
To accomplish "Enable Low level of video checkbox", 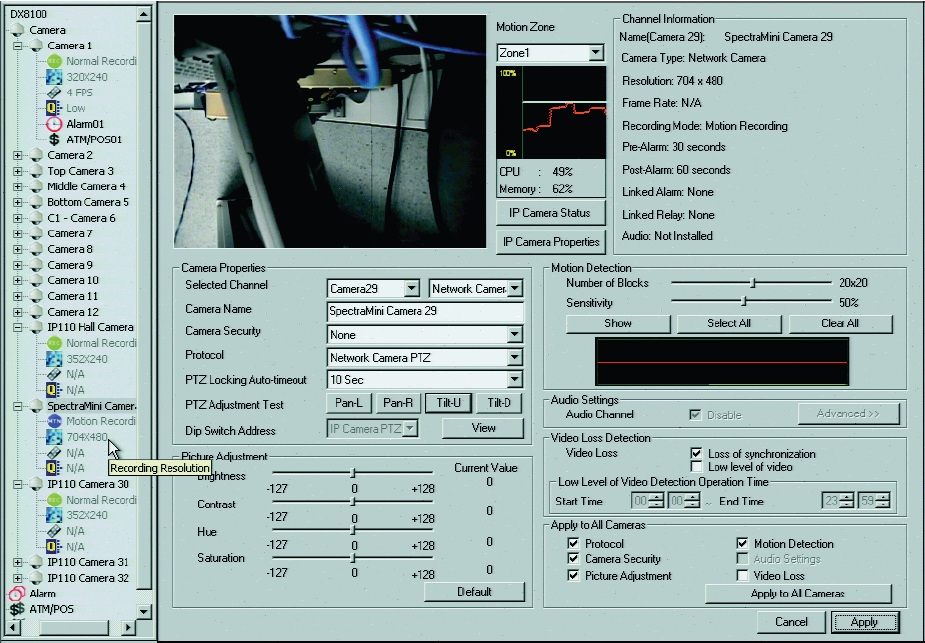I will [696, 467].
